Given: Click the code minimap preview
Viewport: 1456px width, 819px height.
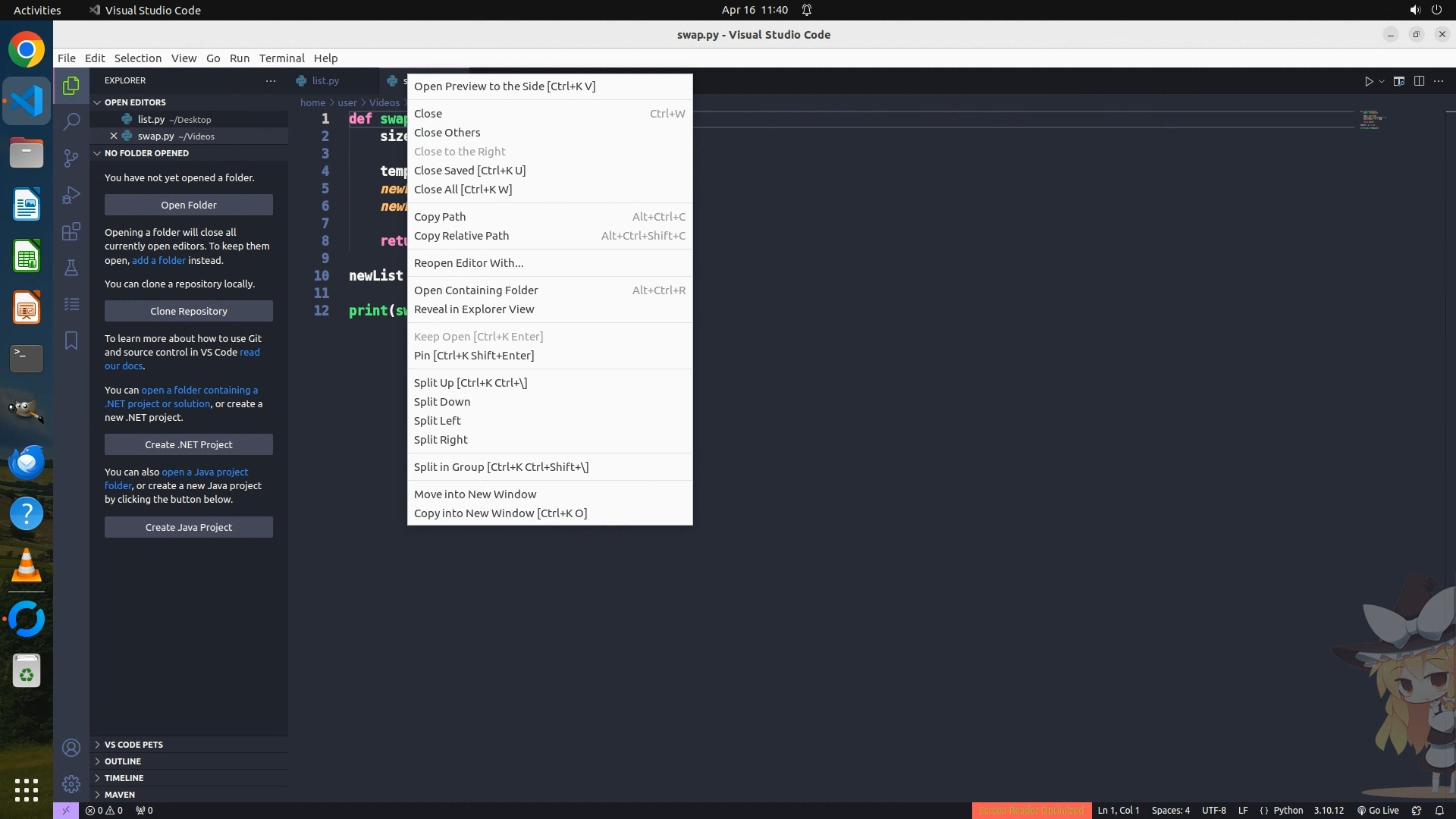Looking at the screenshot, I should coord(1370,120).
